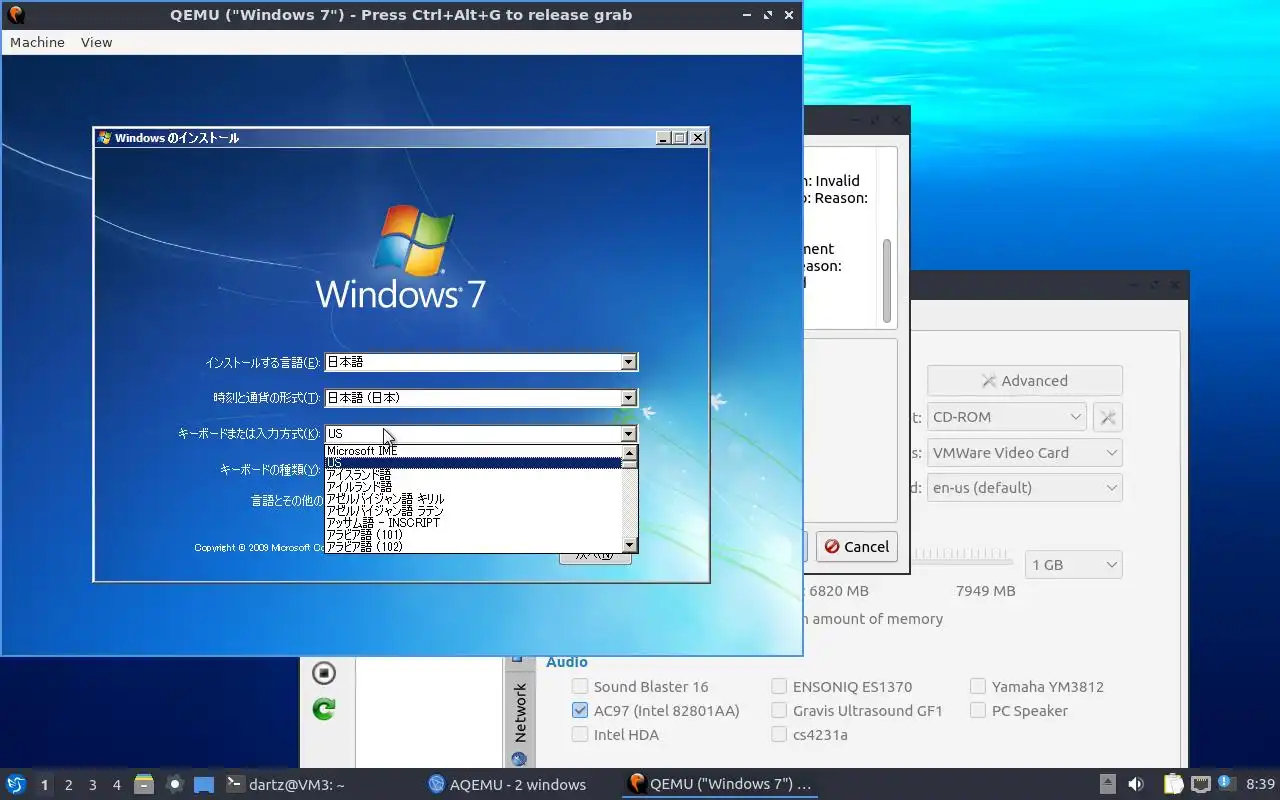1280x800 pixels.
Task: Open the View menu in QEMU window
Action: (x=96, y=42)
